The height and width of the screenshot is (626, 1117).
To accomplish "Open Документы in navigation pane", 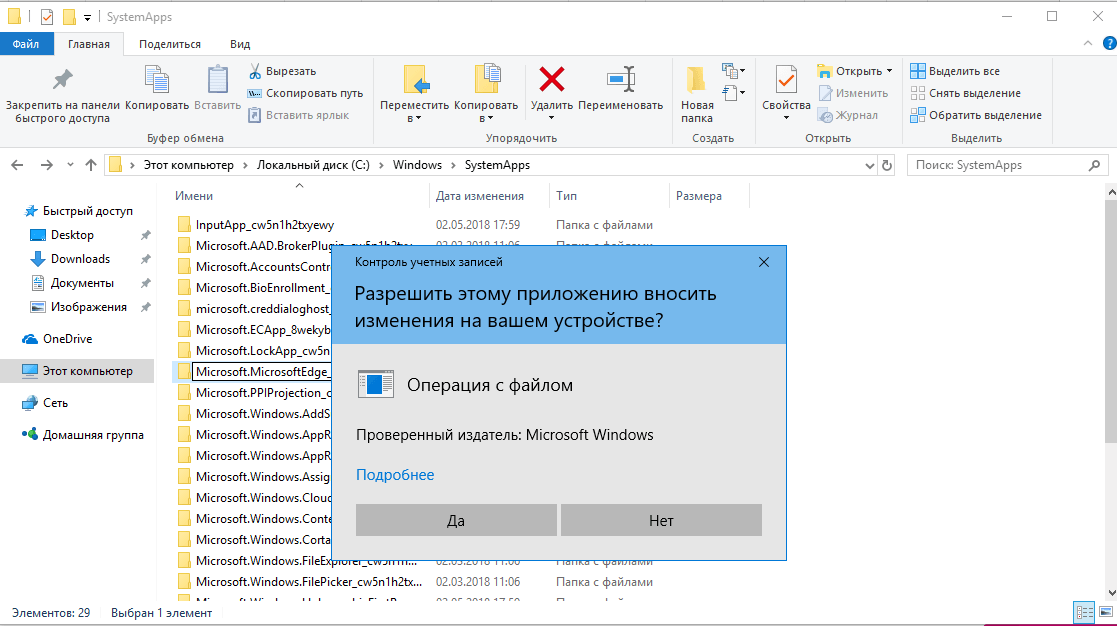I will [82, 283].
